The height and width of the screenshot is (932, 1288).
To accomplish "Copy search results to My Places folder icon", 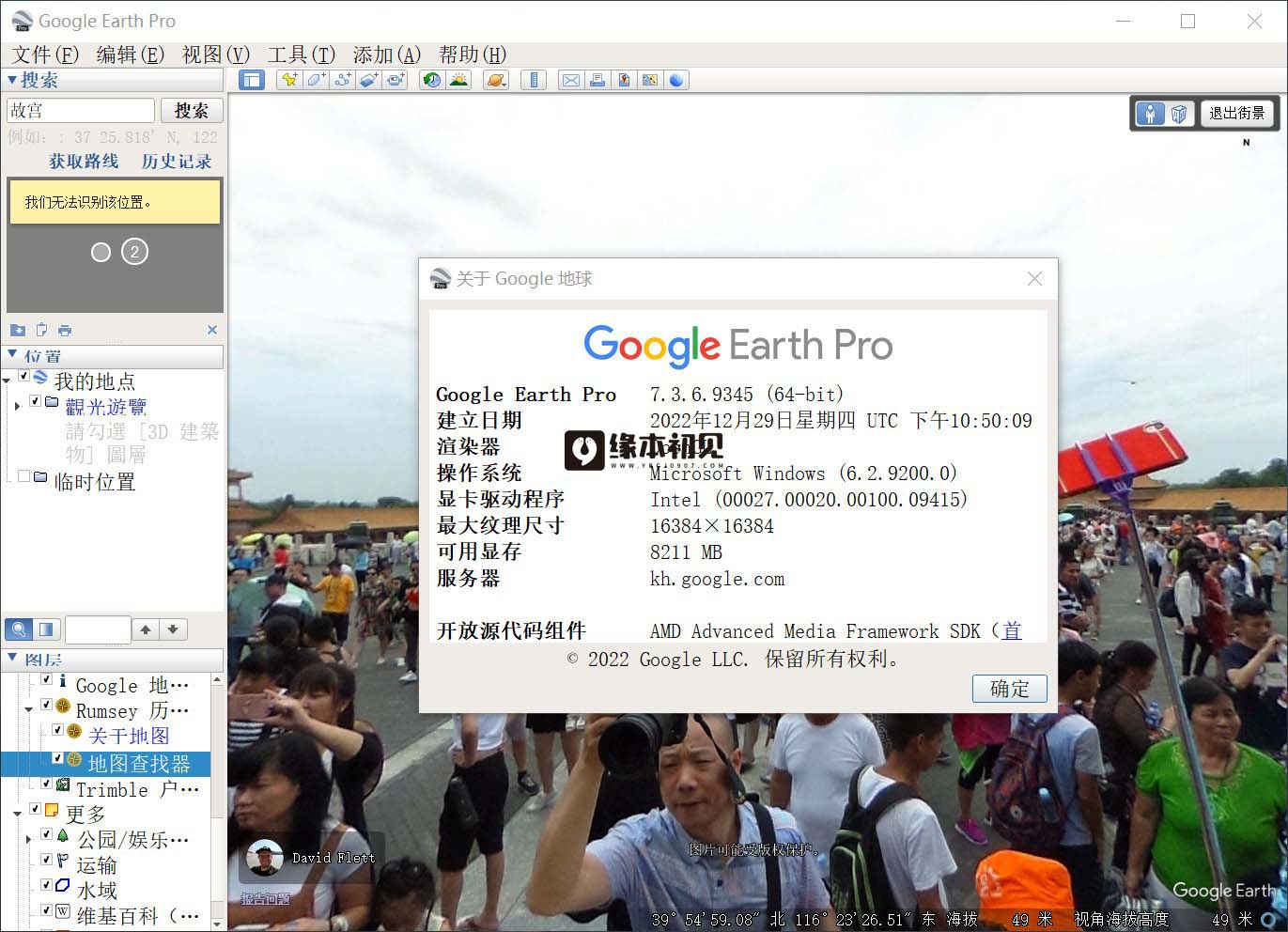I will [x=17, y=330].
